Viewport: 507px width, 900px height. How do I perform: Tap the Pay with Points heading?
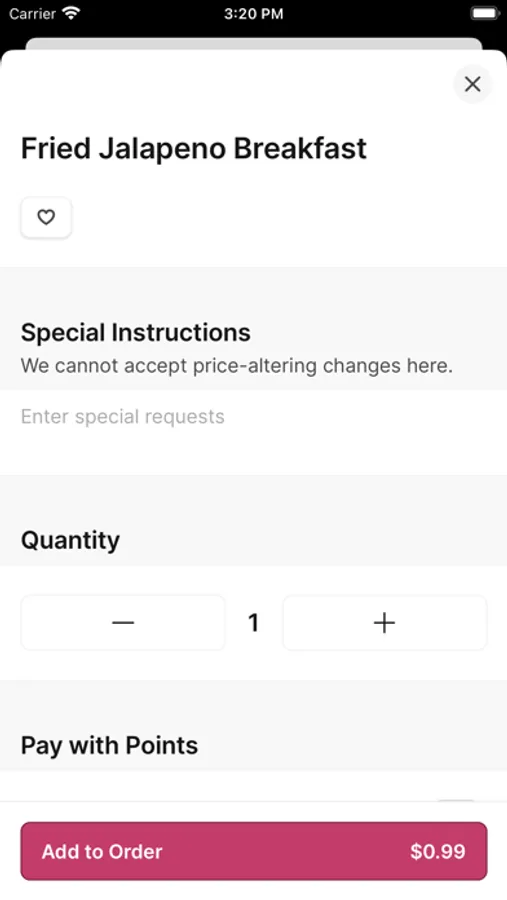coord(109,745)
